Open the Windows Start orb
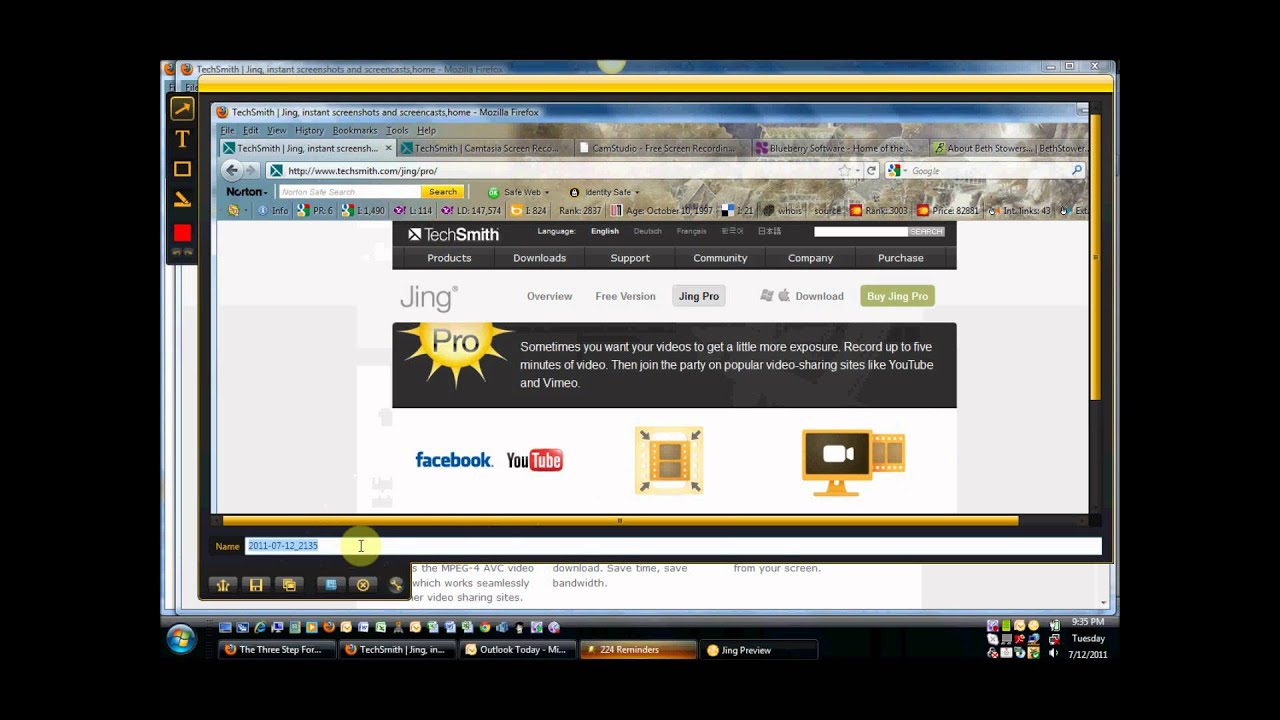 point(182,639)
